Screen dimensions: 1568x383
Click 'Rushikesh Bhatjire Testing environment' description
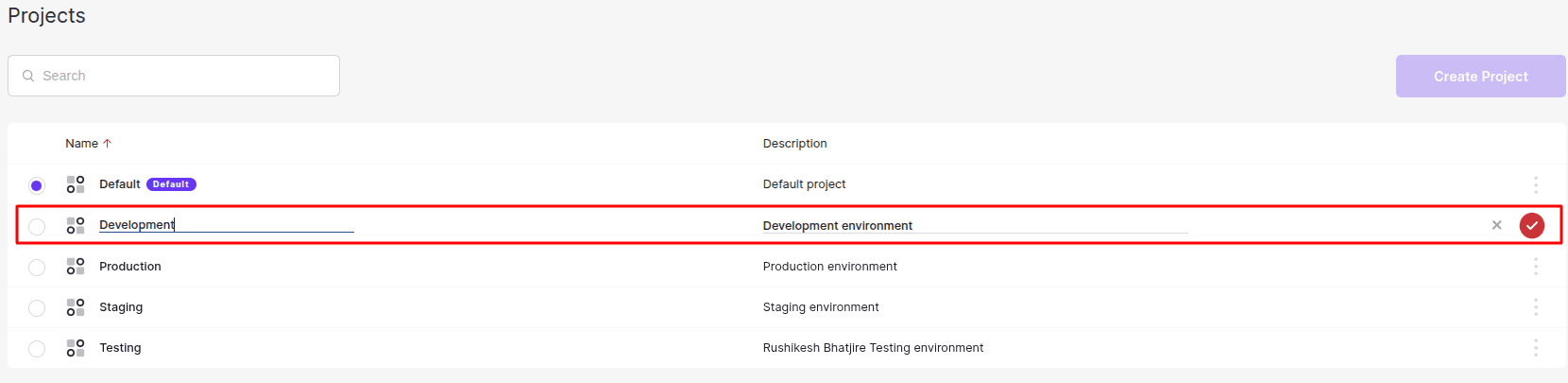[x=873, y=348]
